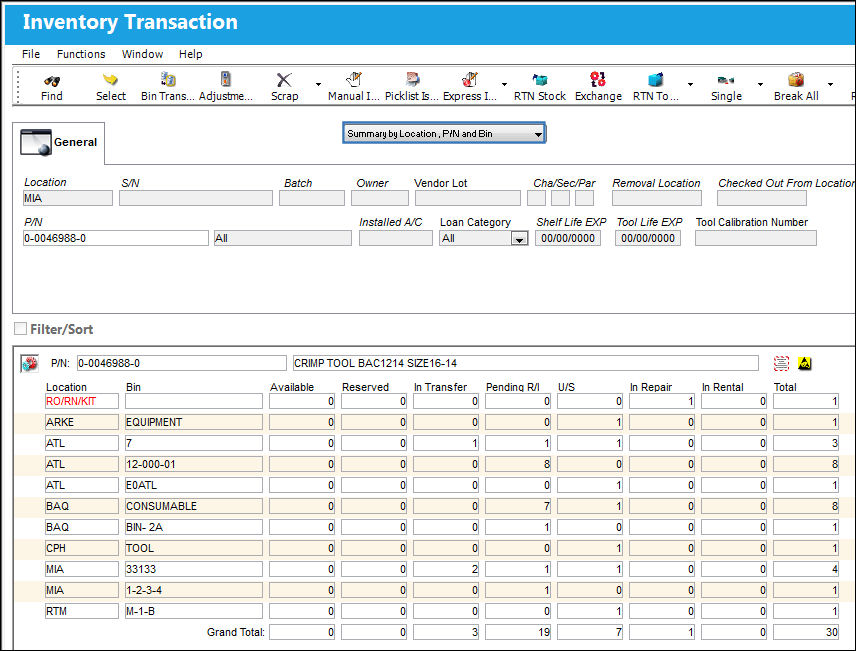This screenshot has width=856, height=651.
Task: Select the CPH location cell
Action: [81, 548]
